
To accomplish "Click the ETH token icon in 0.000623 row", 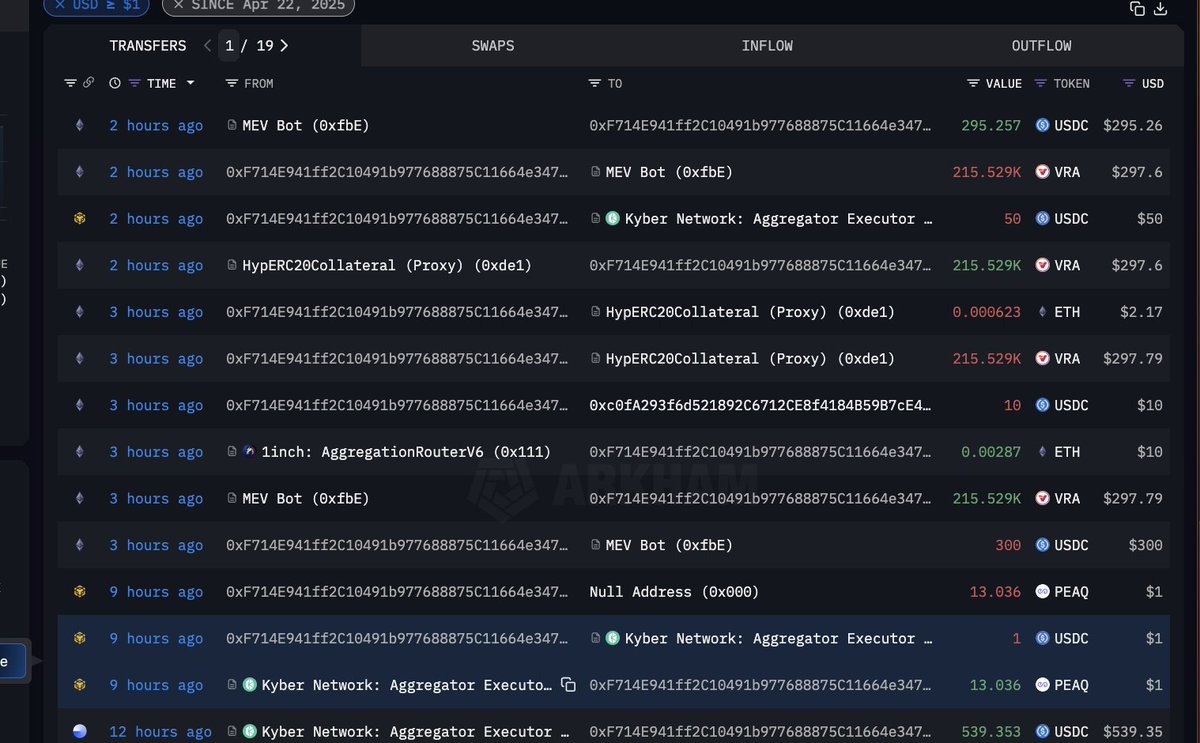I will tap(1042, 312).
